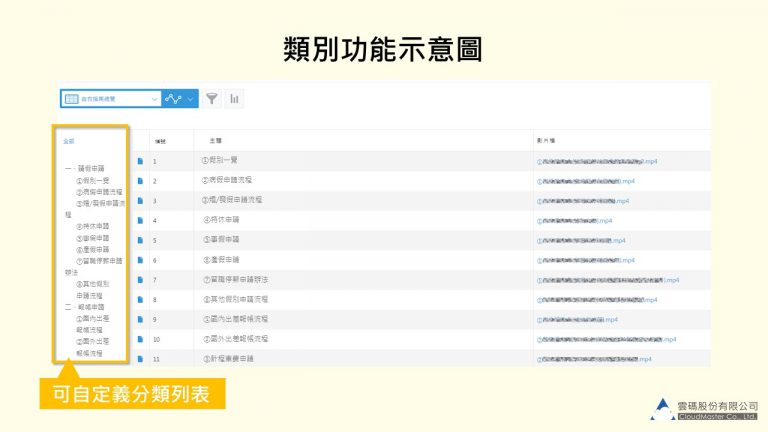Open the document icon for row 10
This screenshot has height=432, width=768.
click(140, 339)
